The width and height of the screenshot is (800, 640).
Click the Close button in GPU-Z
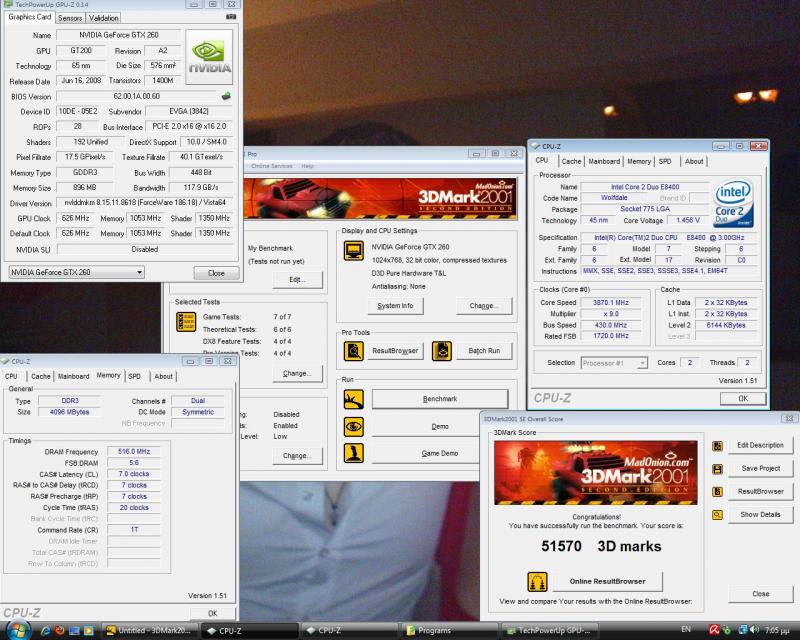pos(216,273)
